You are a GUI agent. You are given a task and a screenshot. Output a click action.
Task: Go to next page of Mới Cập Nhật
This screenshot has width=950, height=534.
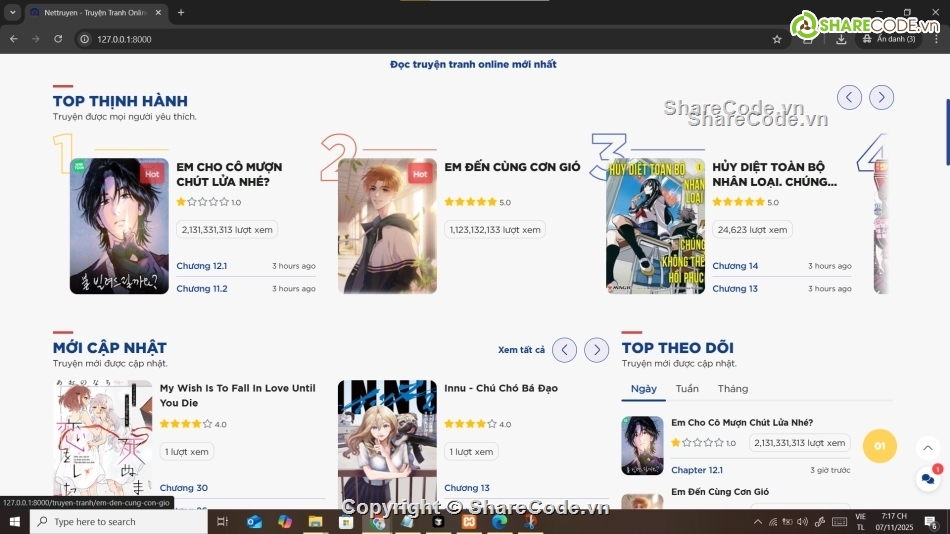pos(597,350)
